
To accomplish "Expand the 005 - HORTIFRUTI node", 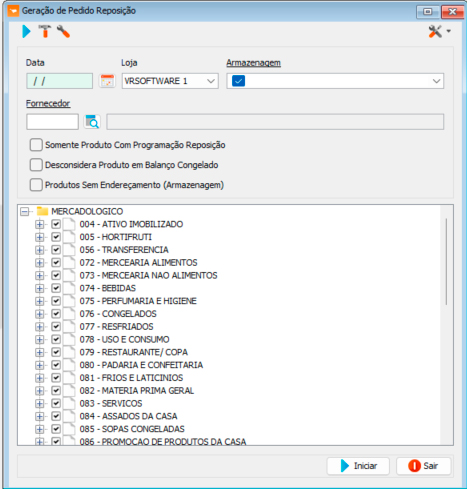I will (x=40, y=237).
